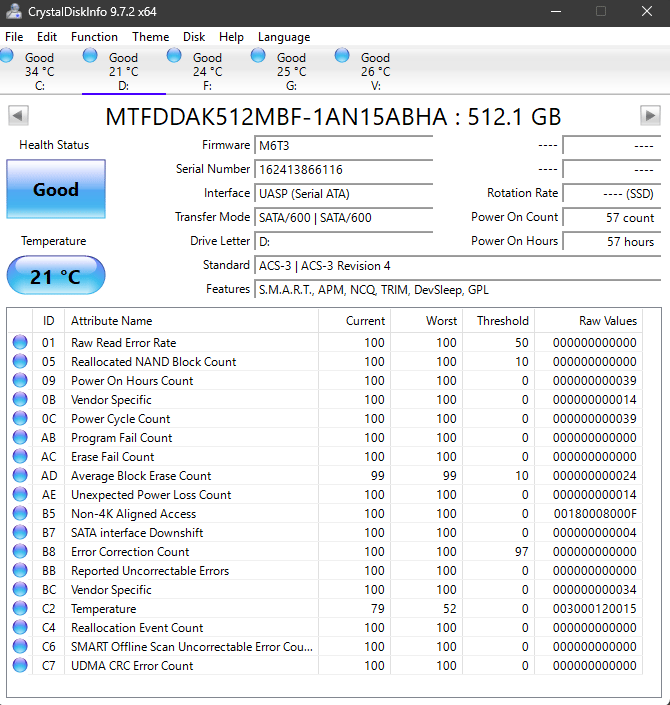
Task: Click the Unexpected Power Loss Count status orb
Action: point(20,494)
